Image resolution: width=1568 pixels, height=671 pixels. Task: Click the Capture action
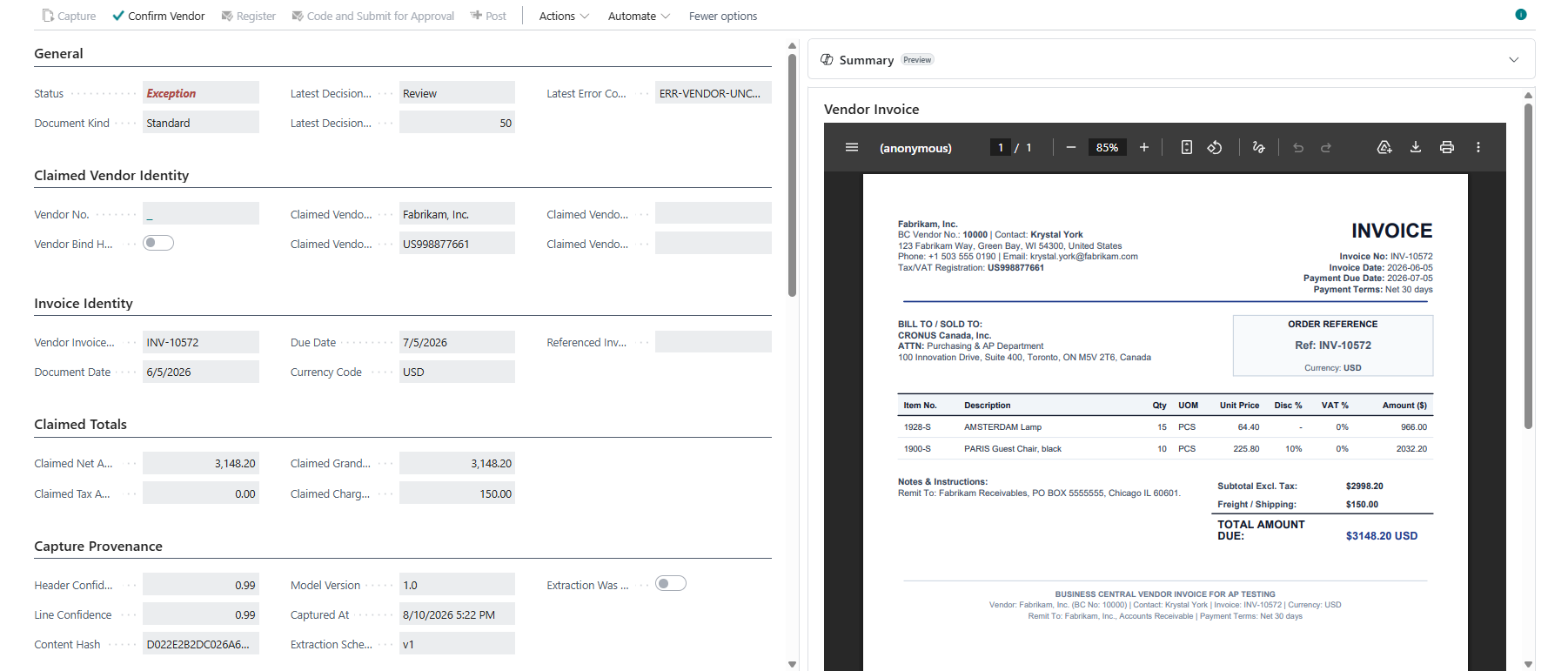[x=69, y=16]
